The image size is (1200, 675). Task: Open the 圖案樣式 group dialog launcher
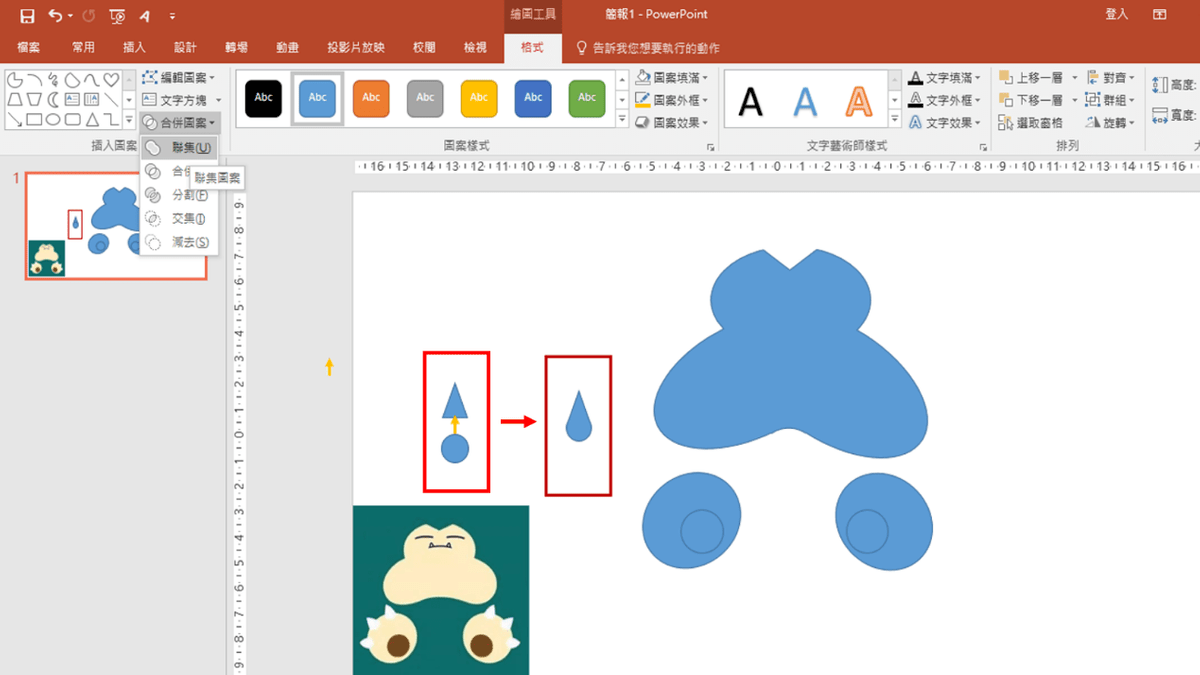[x=711, y=147]
